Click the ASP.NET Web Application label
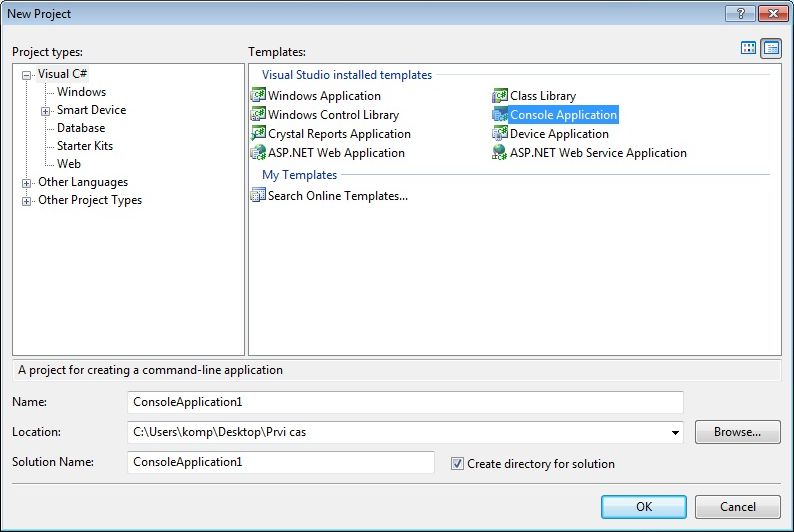794x532 pixels. 336,153
